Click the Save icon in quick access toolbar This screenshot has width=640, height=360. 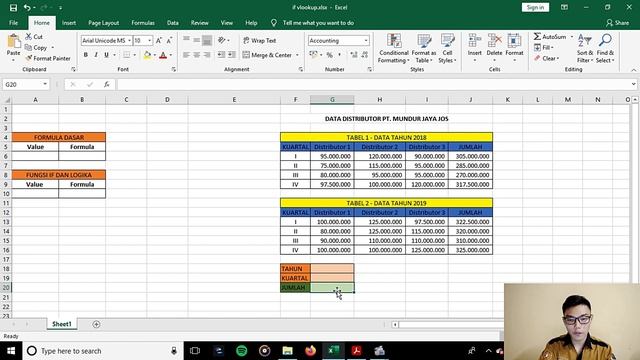point(13,7)
